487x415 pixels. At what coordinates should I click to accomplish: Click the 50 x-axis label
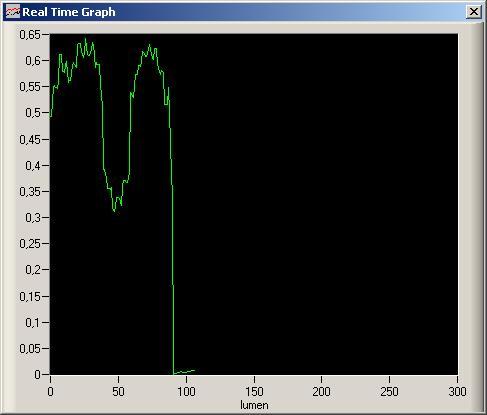pos(118,392)
